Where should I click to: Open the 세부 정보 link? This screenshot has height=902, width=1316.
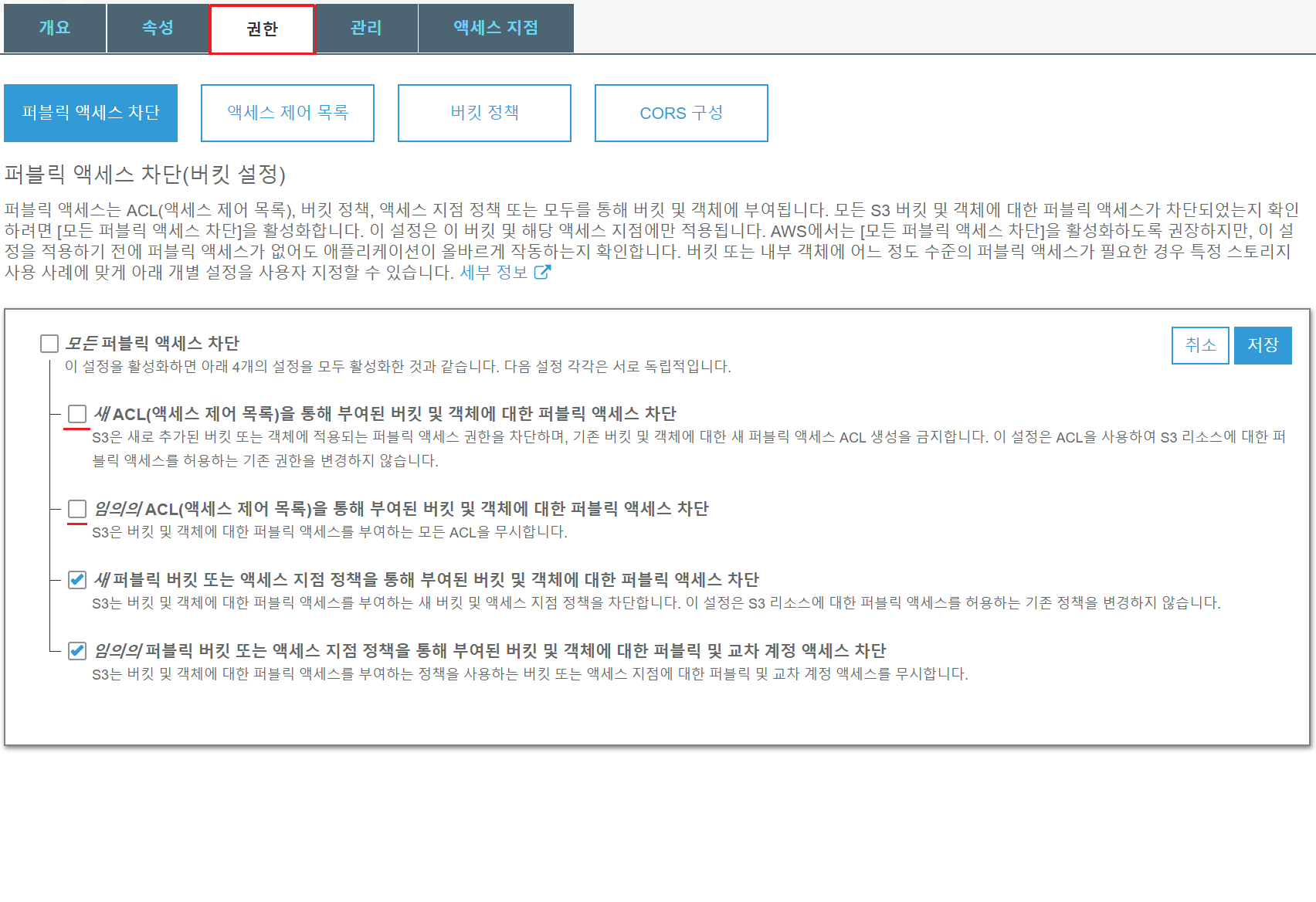[493, 272]
